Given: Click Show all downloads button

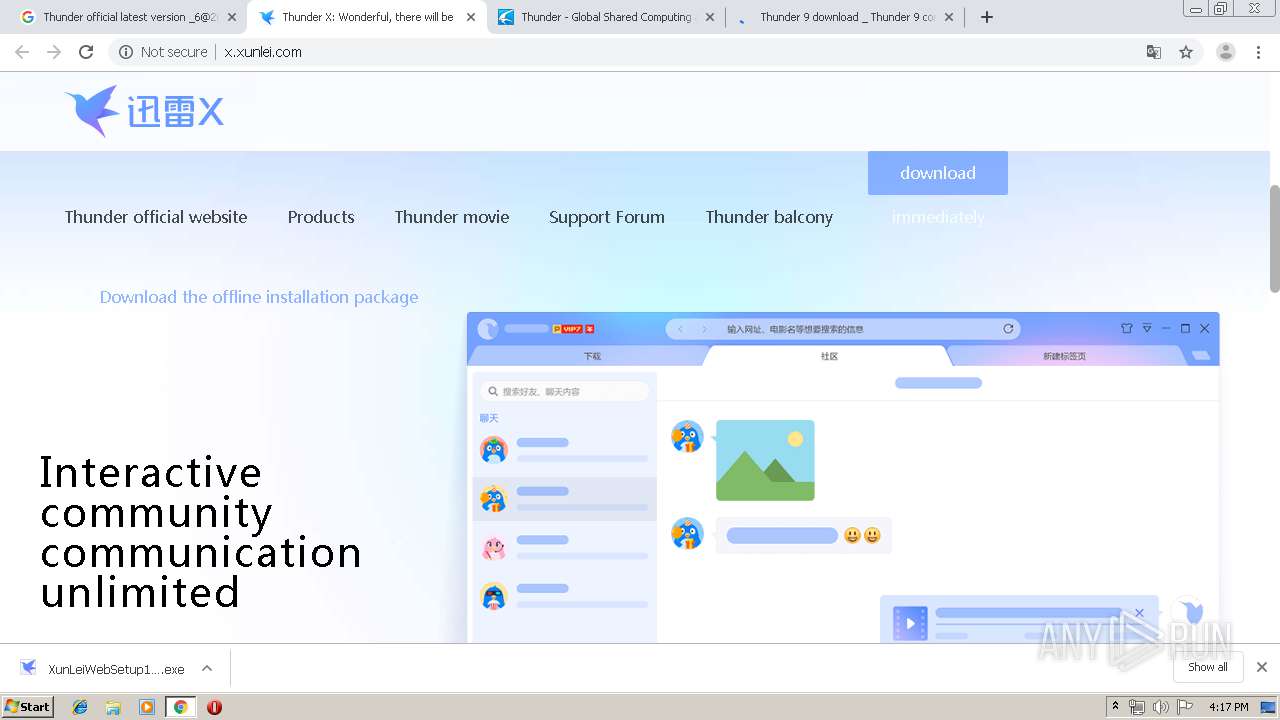Looking at the screenshot, I should click(x=1207, y=667).
